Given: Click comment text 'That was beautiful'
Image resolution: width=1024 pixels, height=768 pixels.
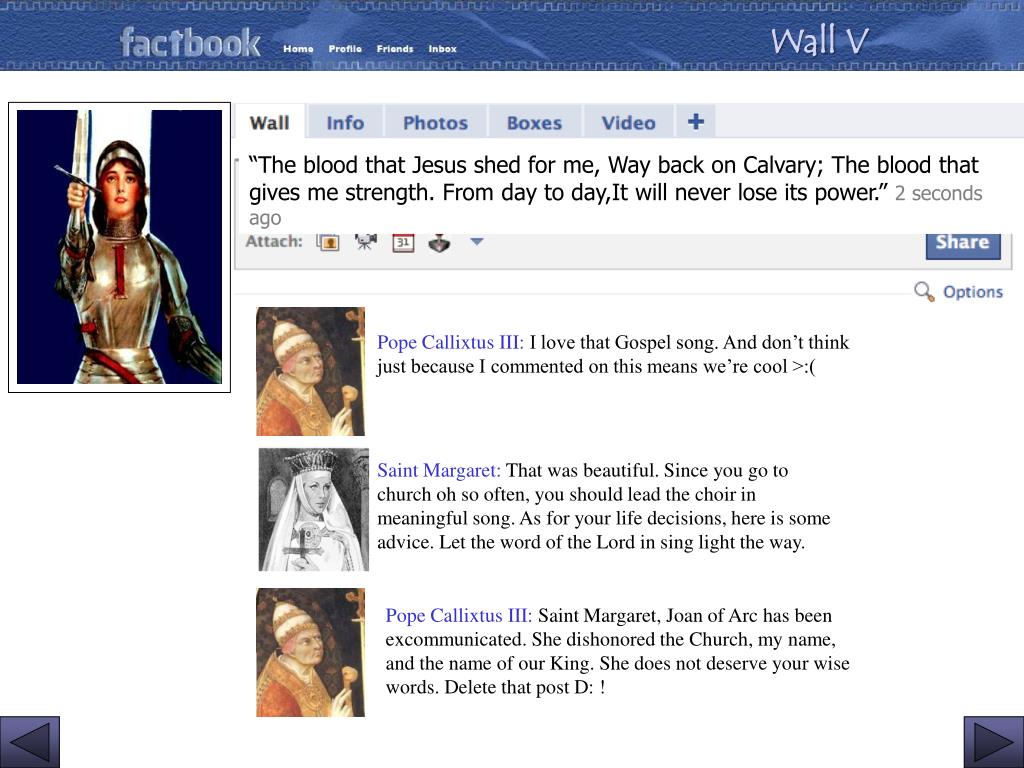Looking at the screenshot, I should 583,470.
